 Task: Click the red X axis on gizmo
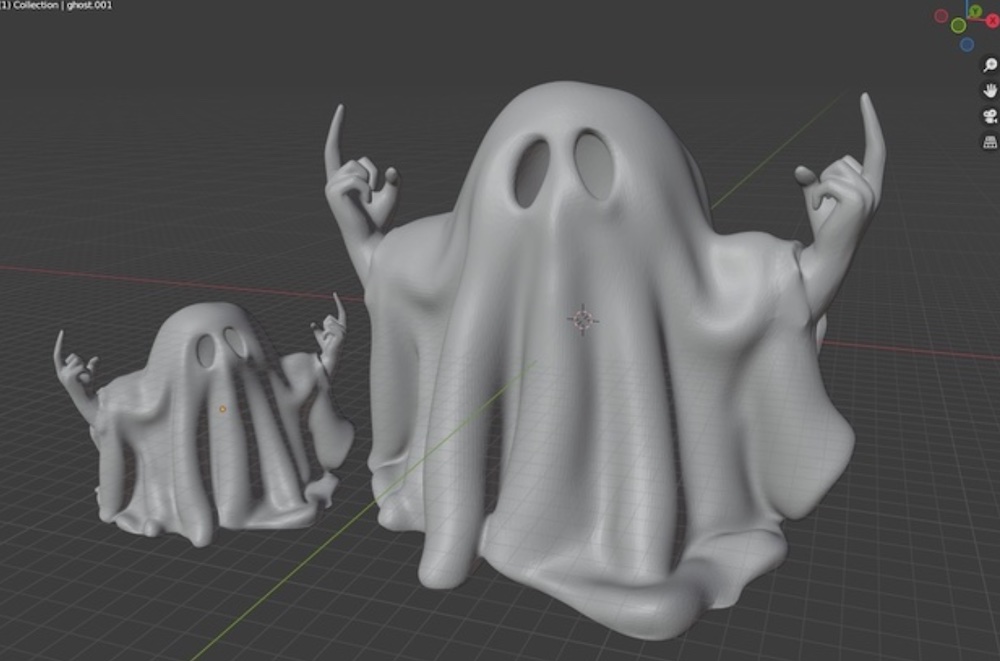(x=992, y=21)
